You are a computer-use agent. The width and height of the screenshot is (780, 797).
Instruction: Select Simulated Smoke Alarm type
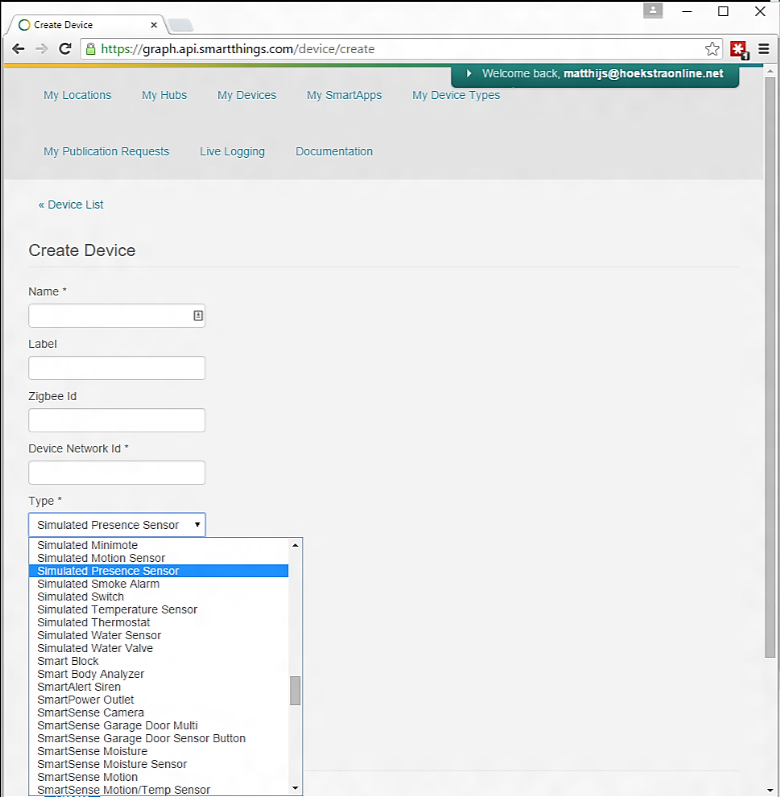pyautogui.click(x=159, y=584)
